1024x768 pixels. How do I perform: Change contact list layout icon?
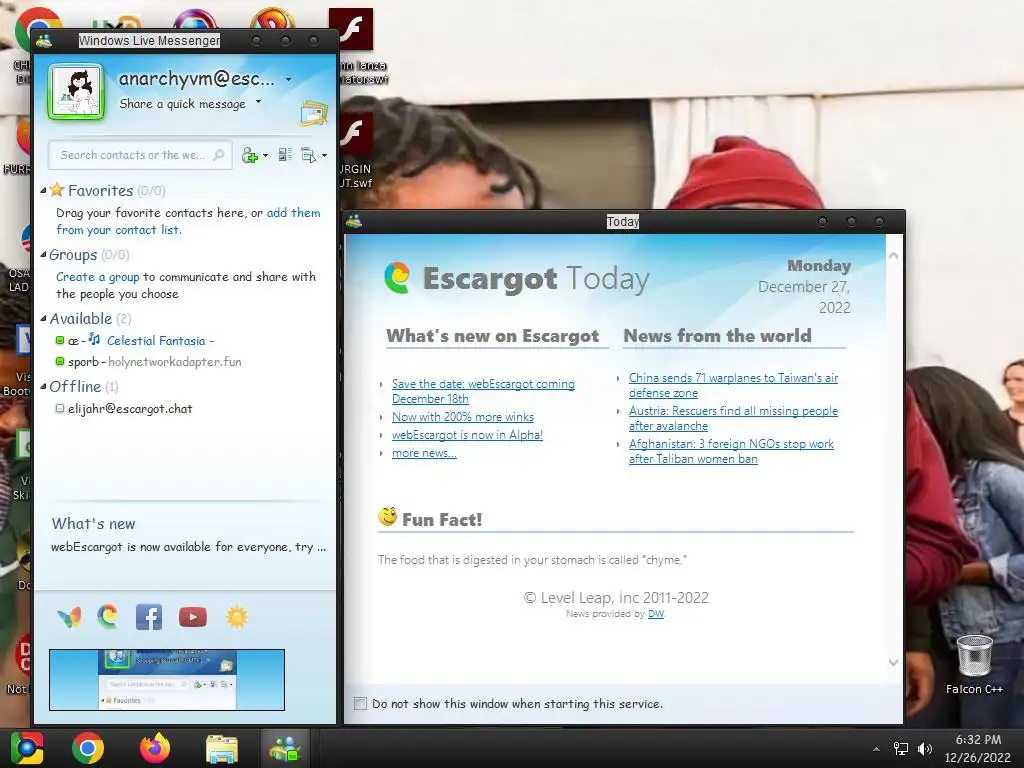285,155
